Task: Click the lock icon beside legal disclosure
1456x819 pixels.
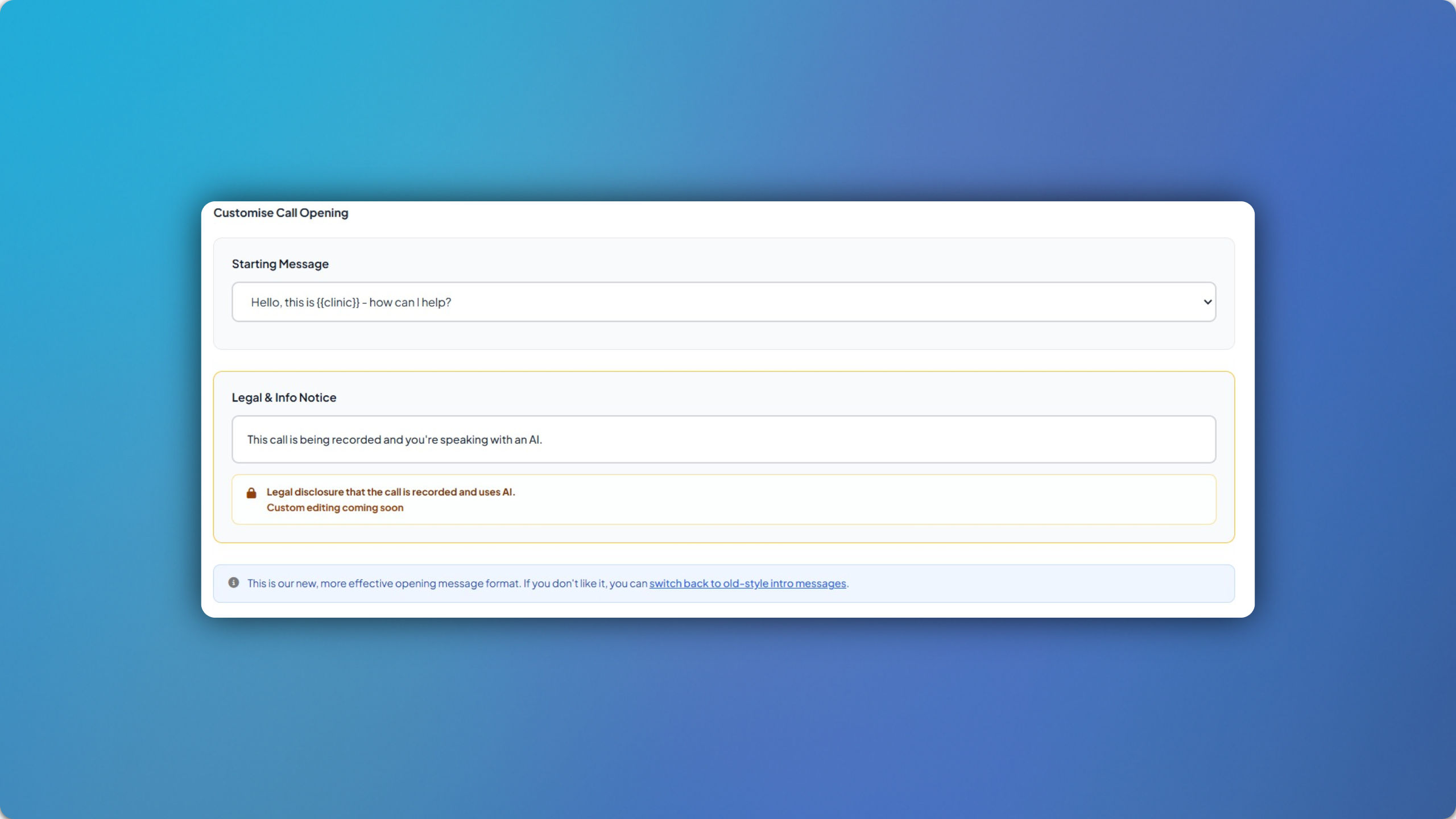Action: pyautogui.click(x=251, y=493)
